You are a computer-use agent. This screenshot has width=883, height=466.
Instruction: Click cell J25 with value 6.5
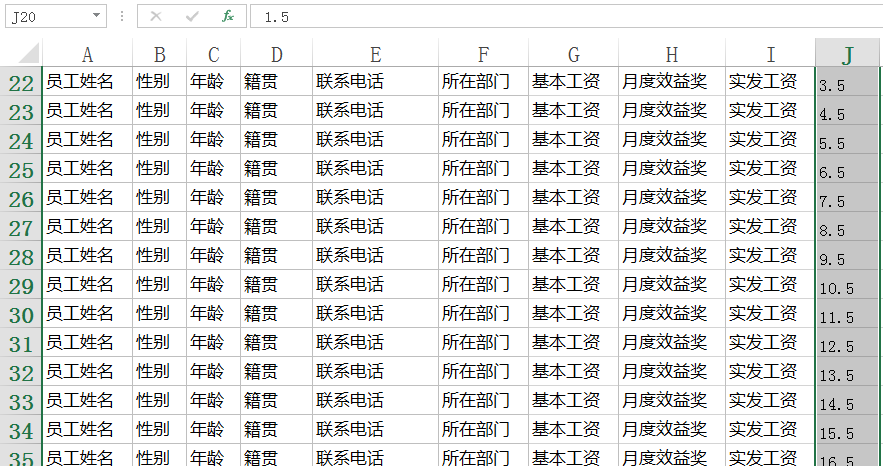(x=848, y=169)
